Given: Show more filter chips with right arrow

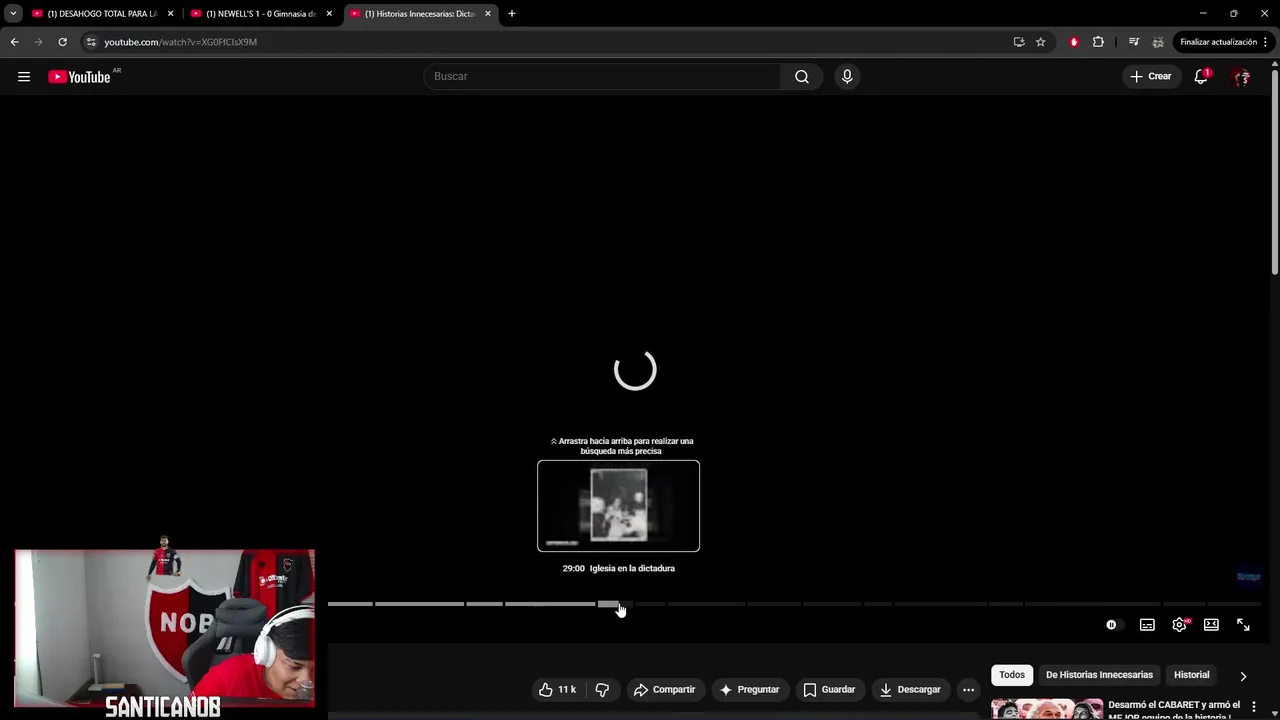Looking at the screenshot, I should 1243,676.
